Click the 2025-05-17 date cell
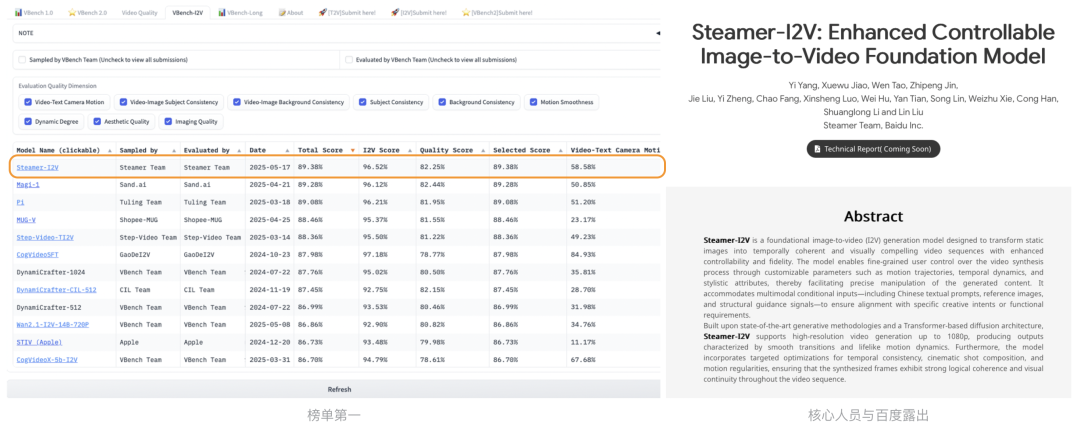 [269, 167]
